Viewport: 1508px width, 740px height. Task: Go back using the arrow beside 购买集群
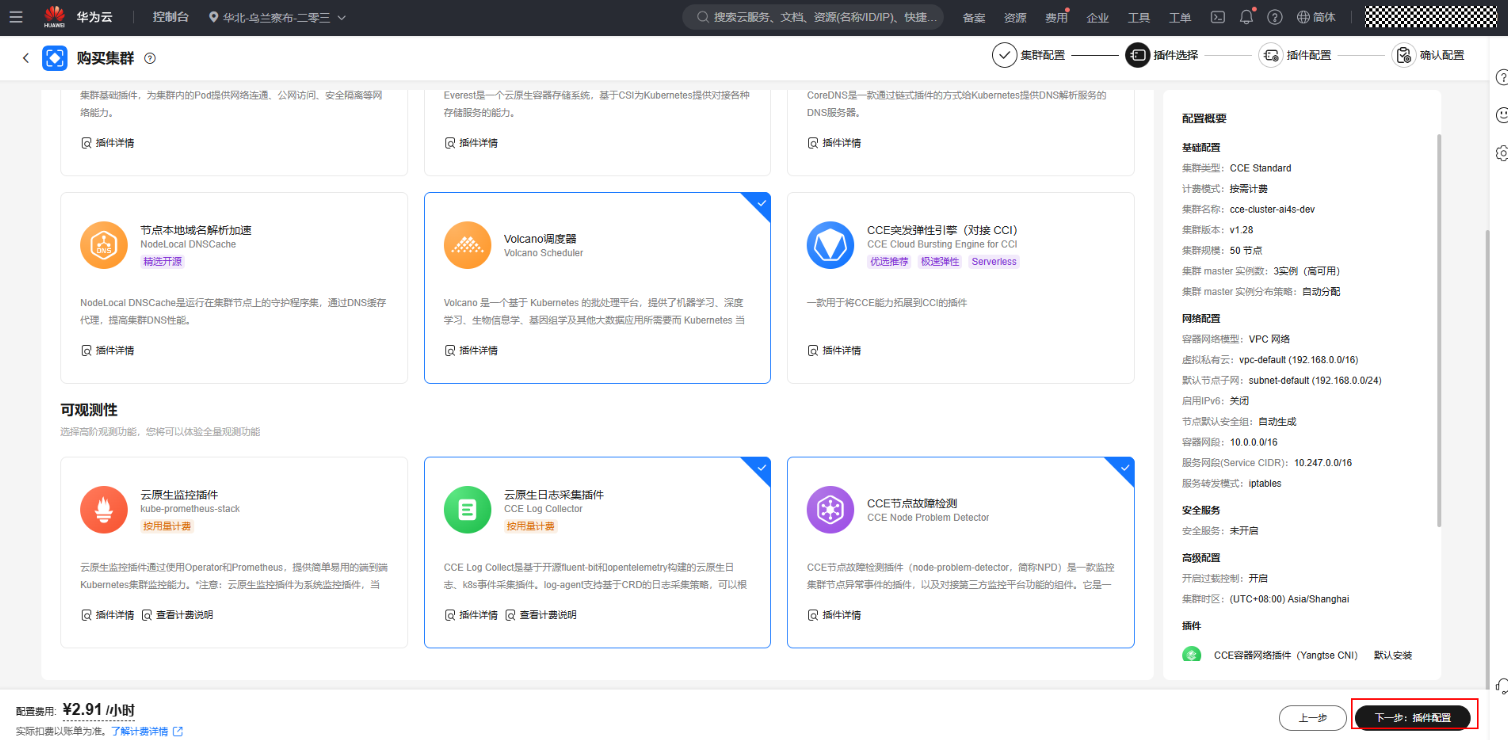25,58
